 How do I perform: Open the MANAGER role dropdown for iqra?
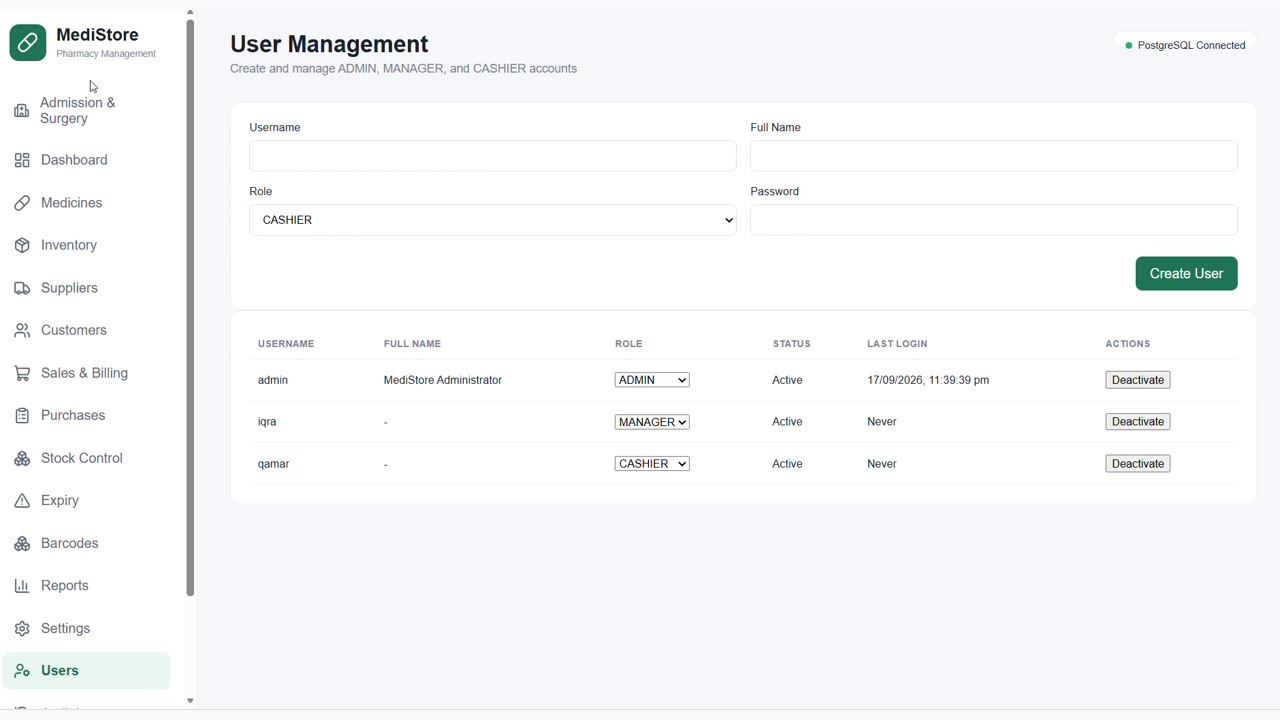pos(652,422)
